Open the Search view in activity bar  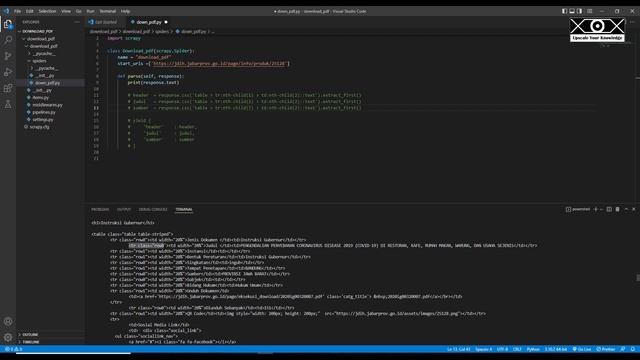(8, 40)
